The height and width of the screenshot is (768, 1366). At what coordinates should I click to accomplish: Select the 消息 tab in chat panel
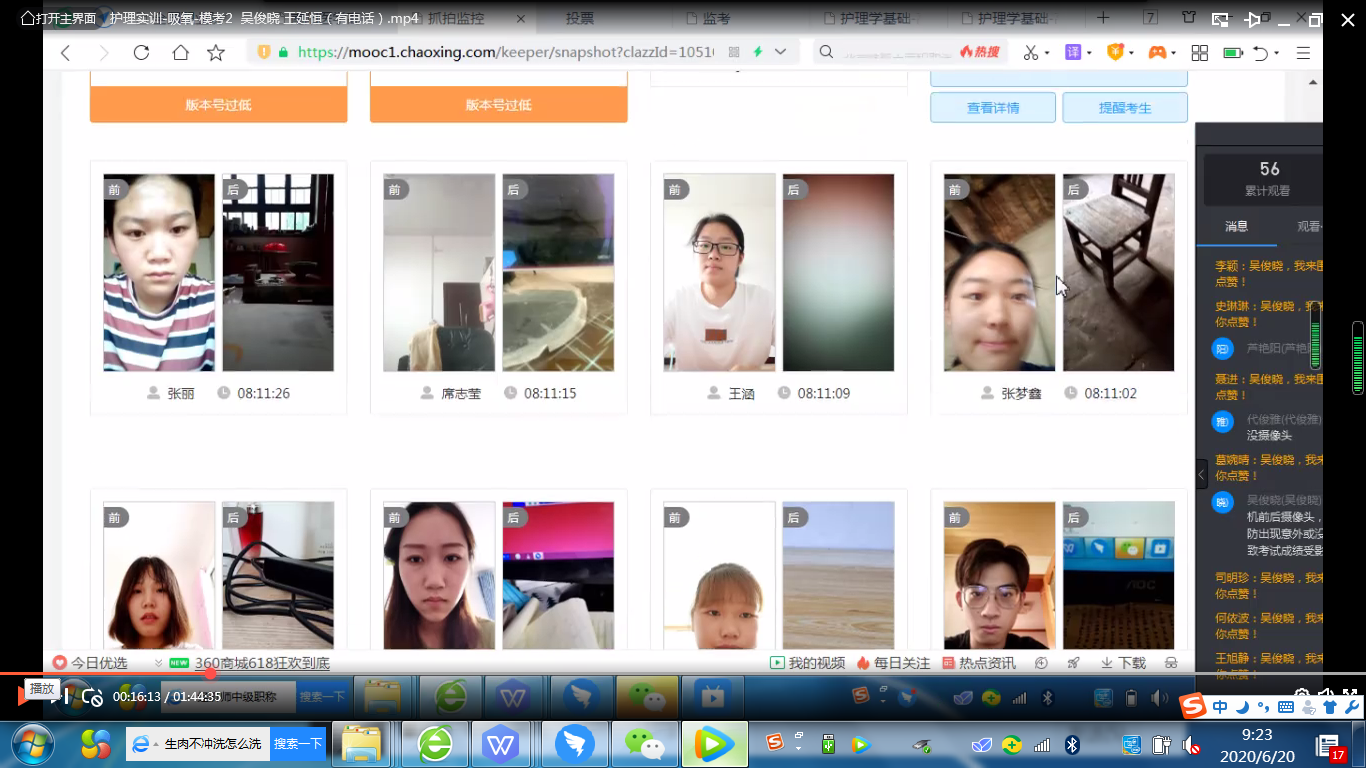coord(1236,226)
